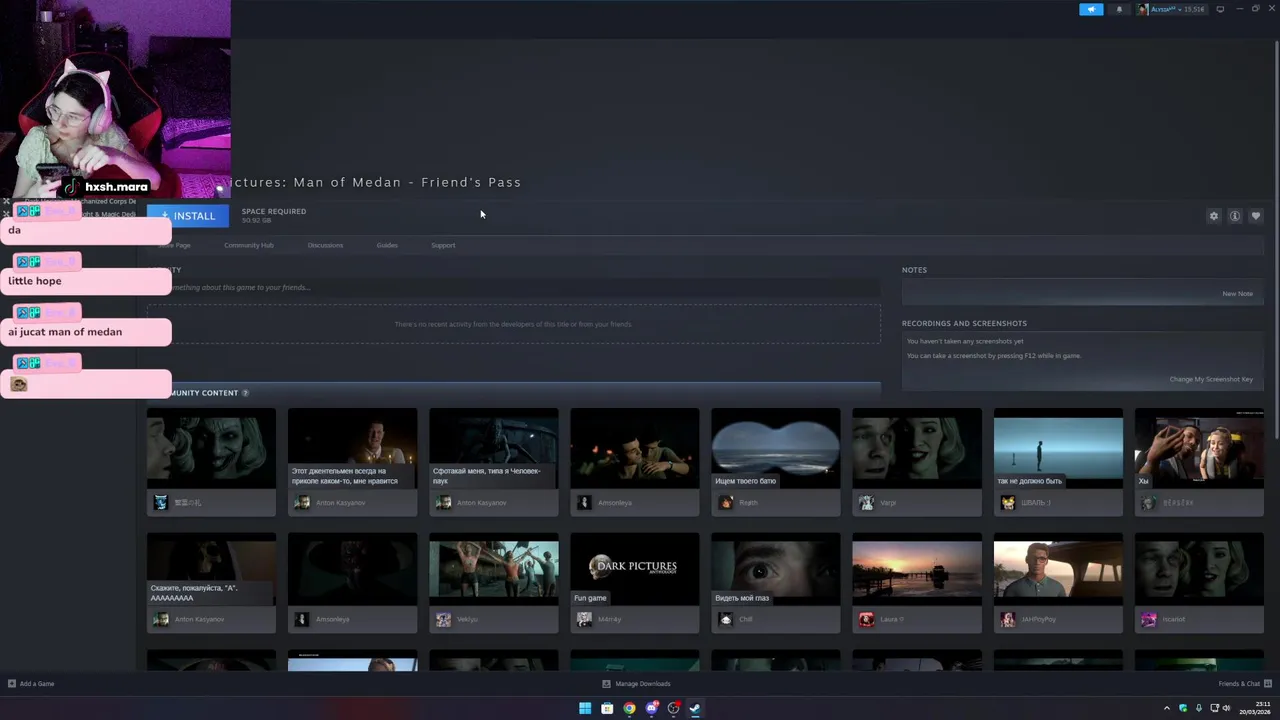The width and height of the screenshot is (1280, 720).
Task: Open the Guides tab
Action: pyautogui.click(x=387, y=245)
